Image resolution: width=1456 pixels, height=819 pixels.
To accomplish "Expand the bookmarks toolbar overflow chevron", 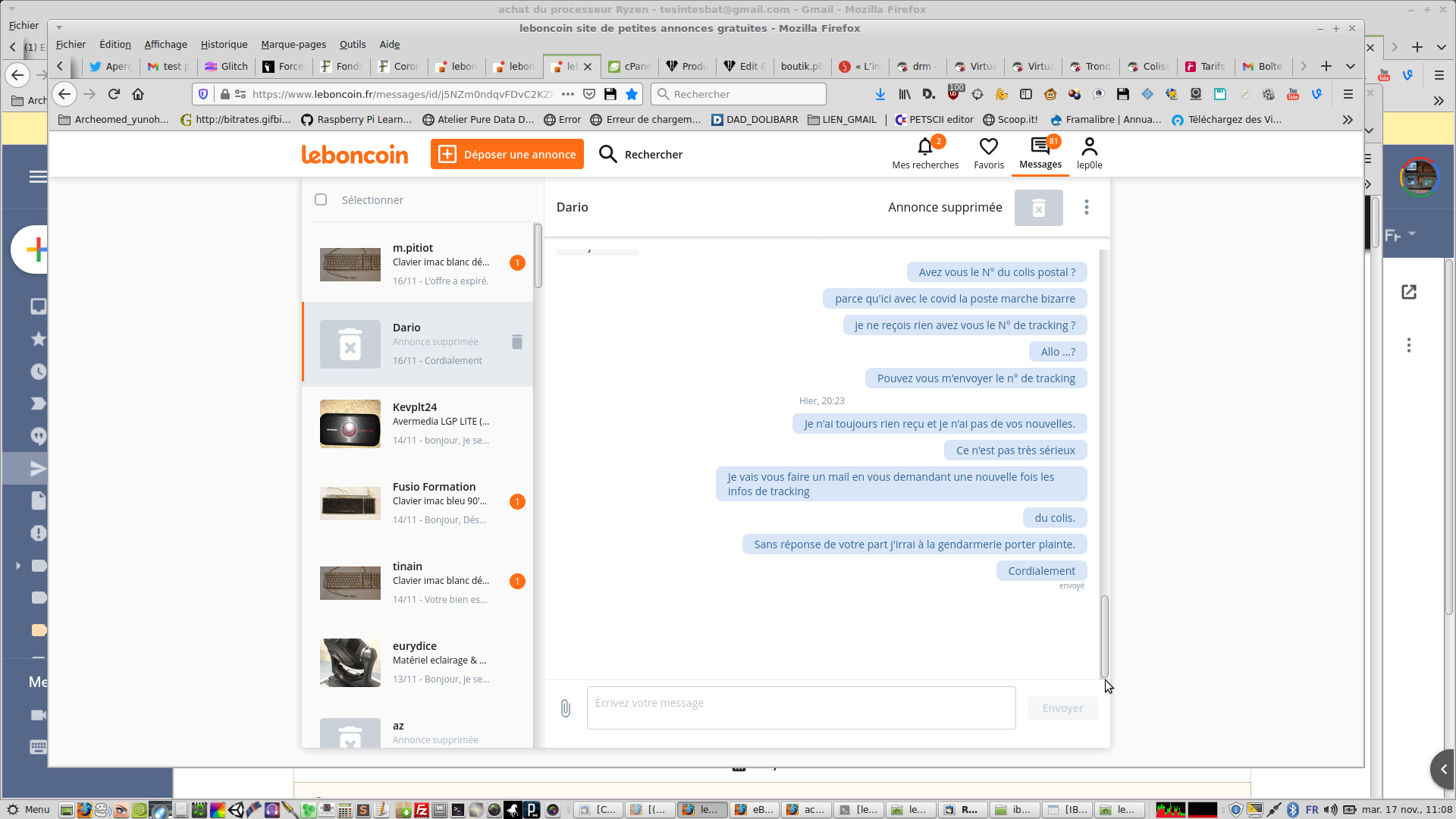I will [1347, 120].
